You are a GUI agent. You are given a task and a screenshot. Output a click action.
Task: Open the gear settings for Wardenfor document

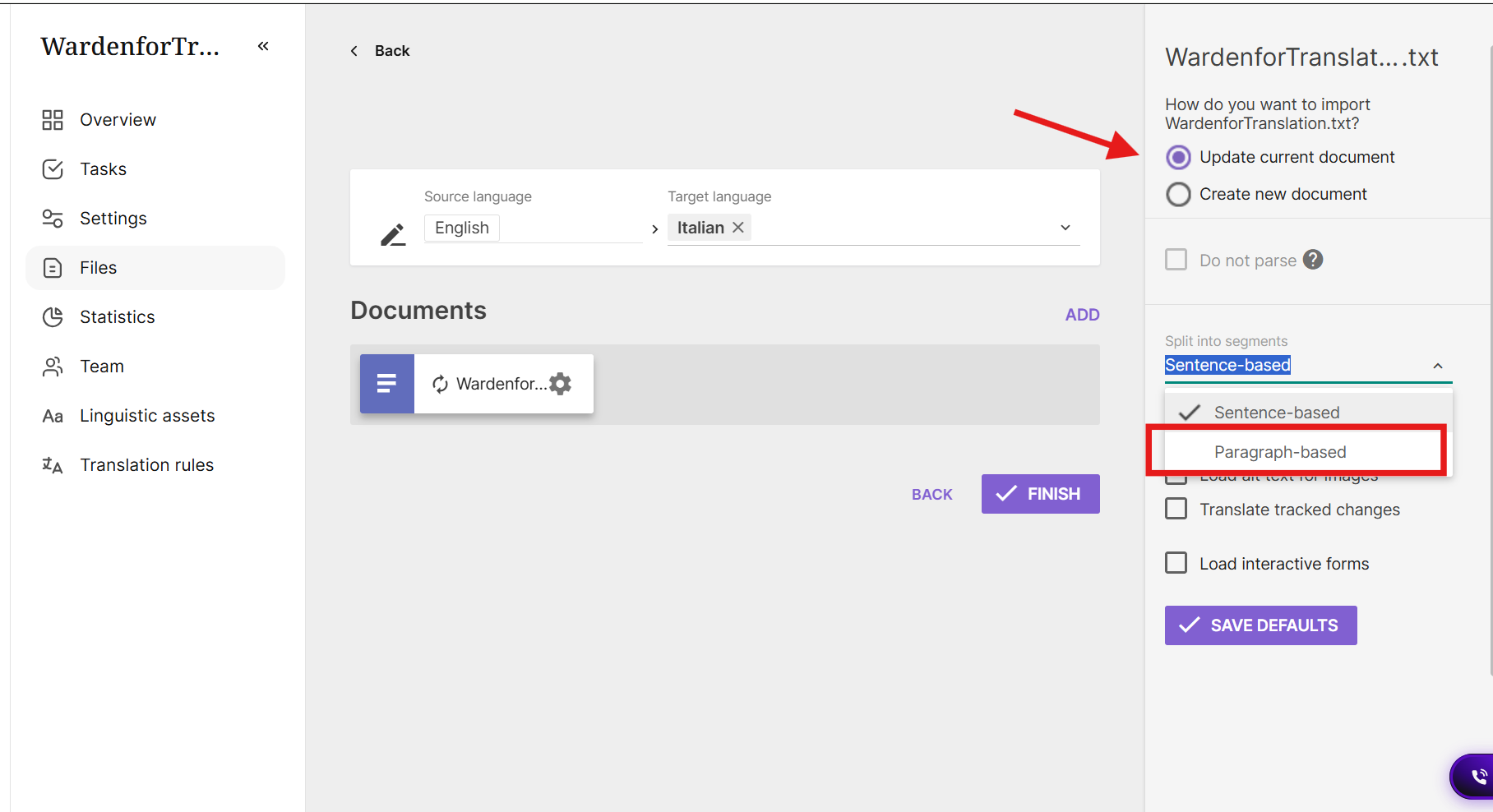(x=561, y=384)
